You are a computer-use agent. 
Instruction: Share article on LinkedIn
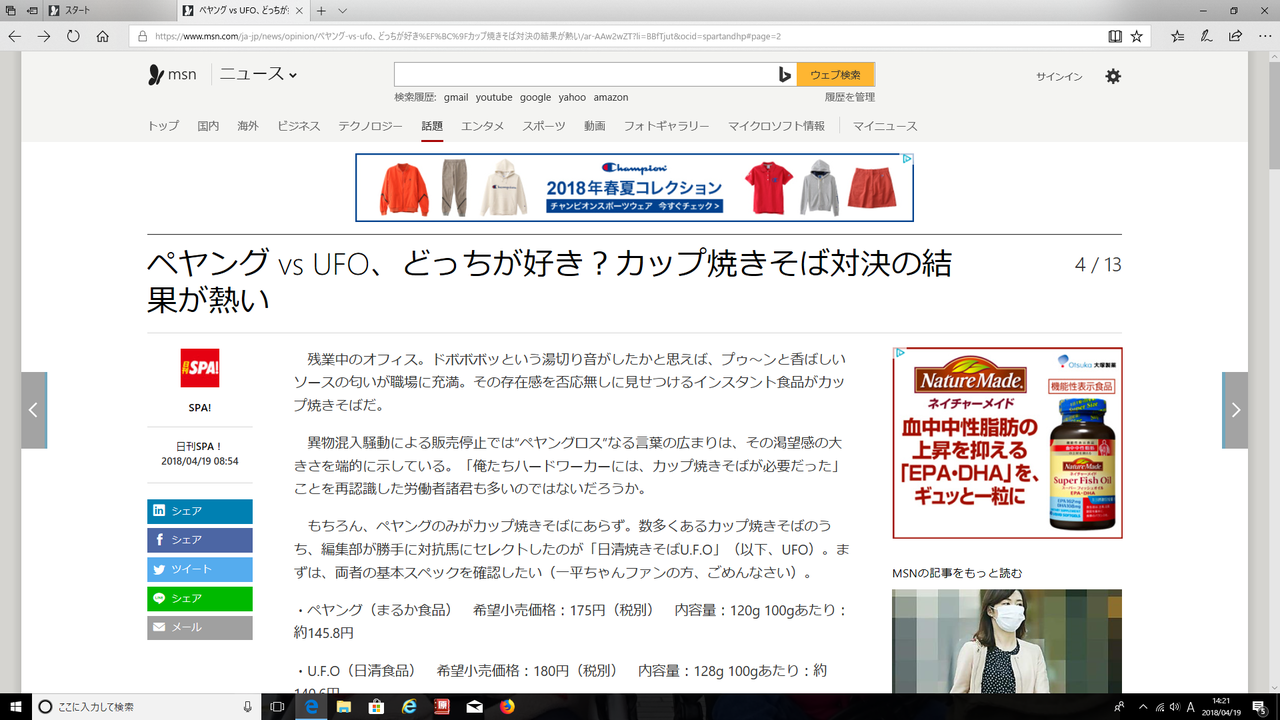(x=200, y=511)
